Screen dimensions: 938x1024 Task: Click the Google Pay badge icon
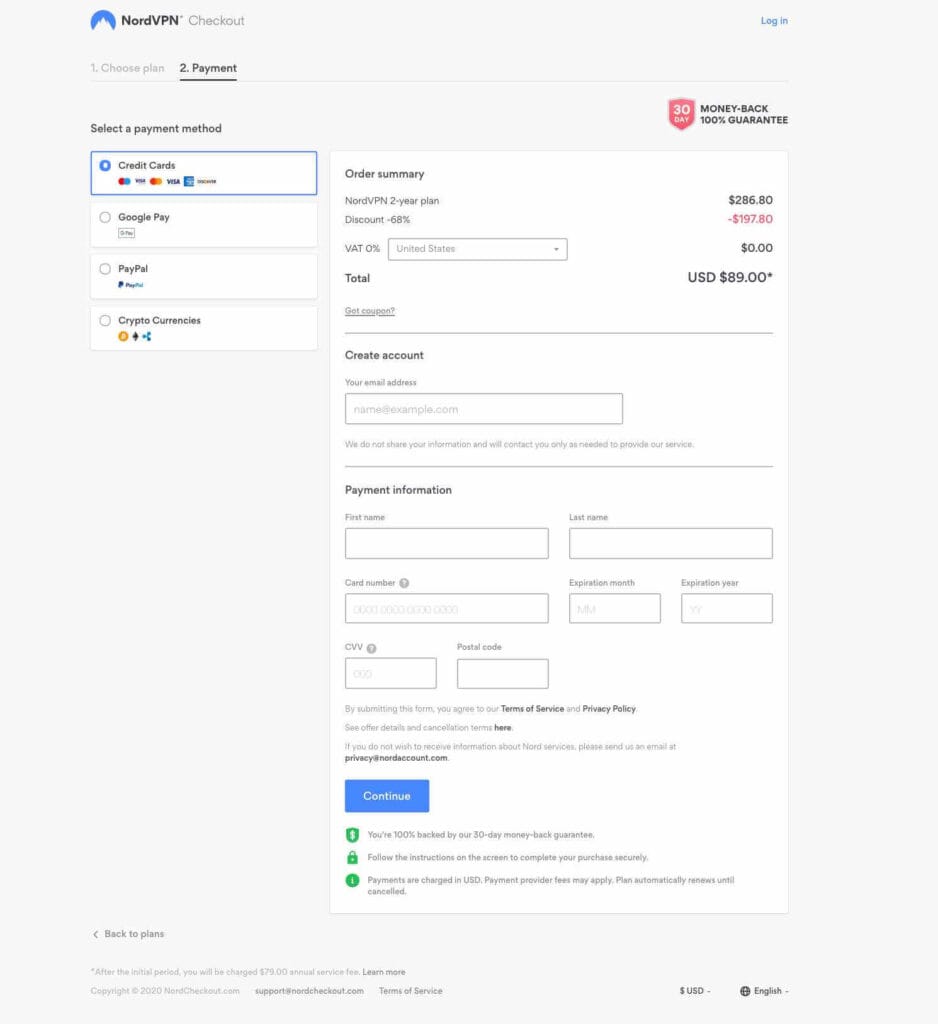[126, 233]
